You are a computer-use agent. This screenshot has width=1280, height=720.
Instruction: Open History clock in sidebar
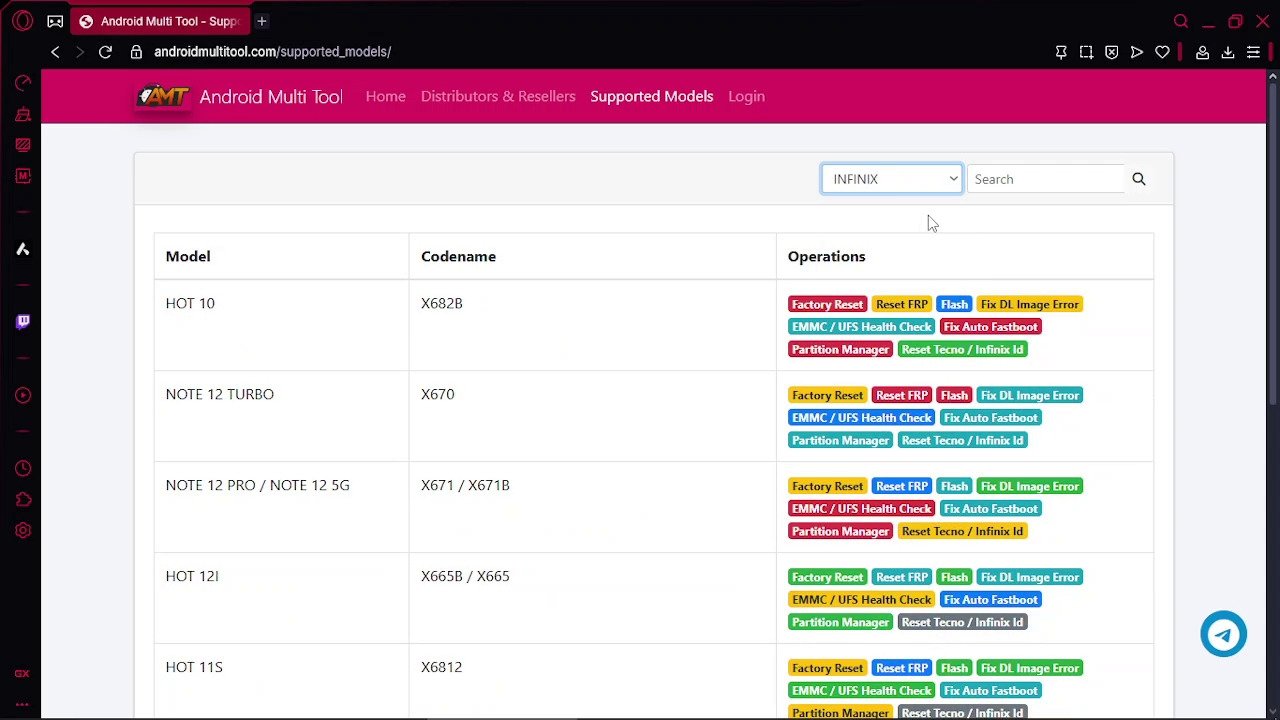coord(22,468)
